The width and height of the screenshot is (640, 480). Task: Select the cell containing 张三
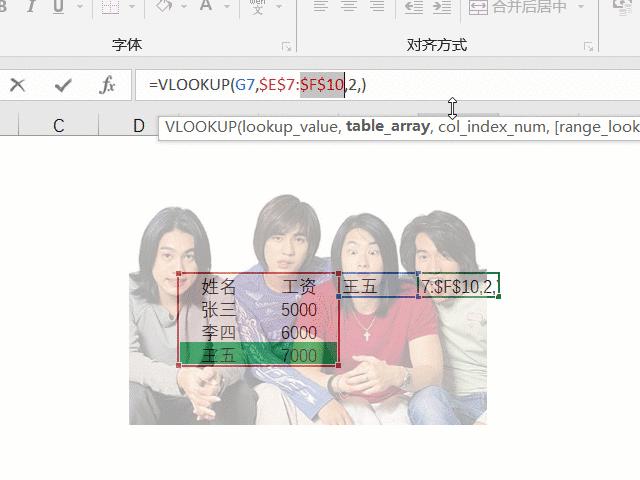pyautogui.click(x=219, y=309)
